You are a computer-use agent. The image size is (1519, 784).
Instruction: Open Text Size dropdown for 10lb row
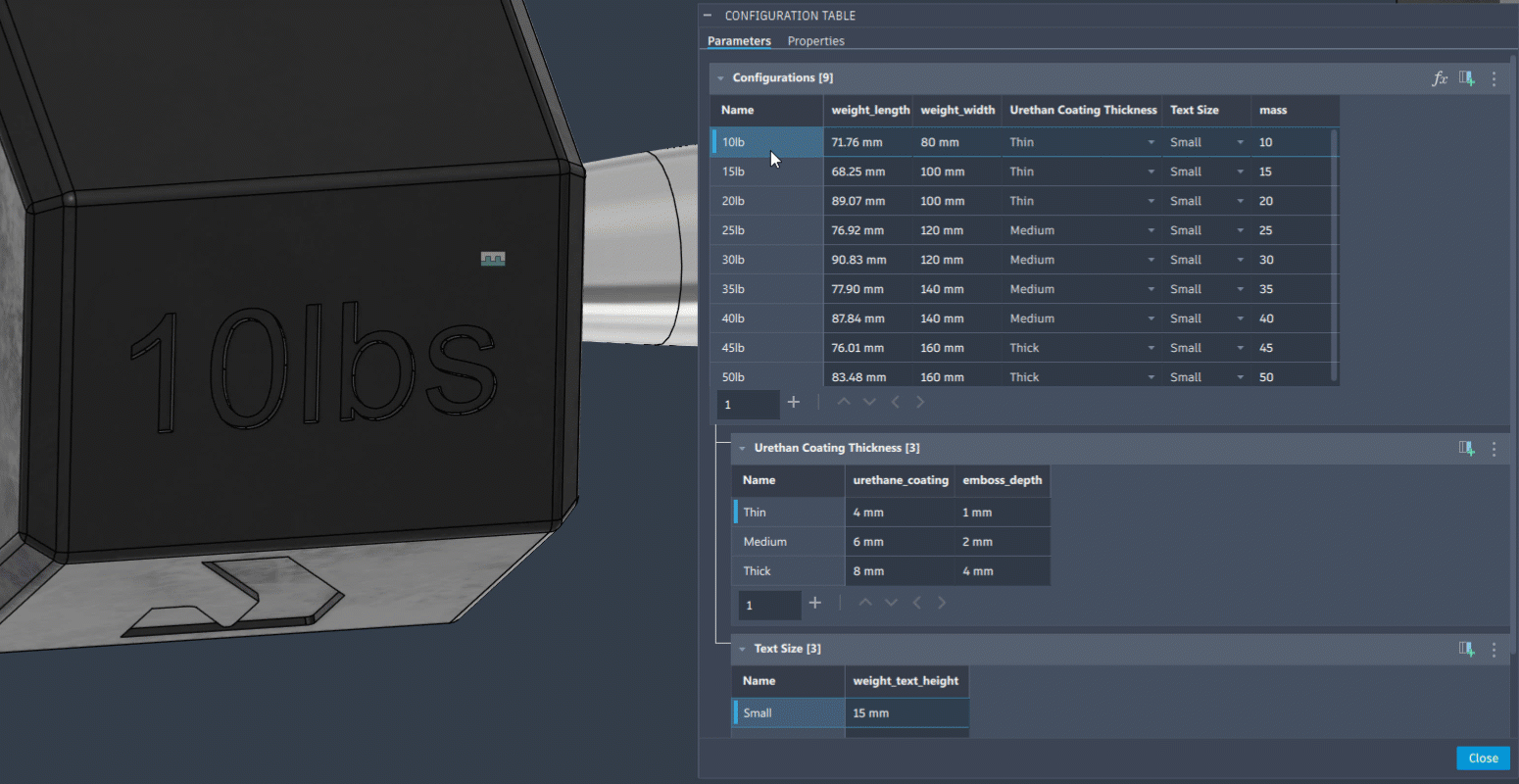(1240, 143)
